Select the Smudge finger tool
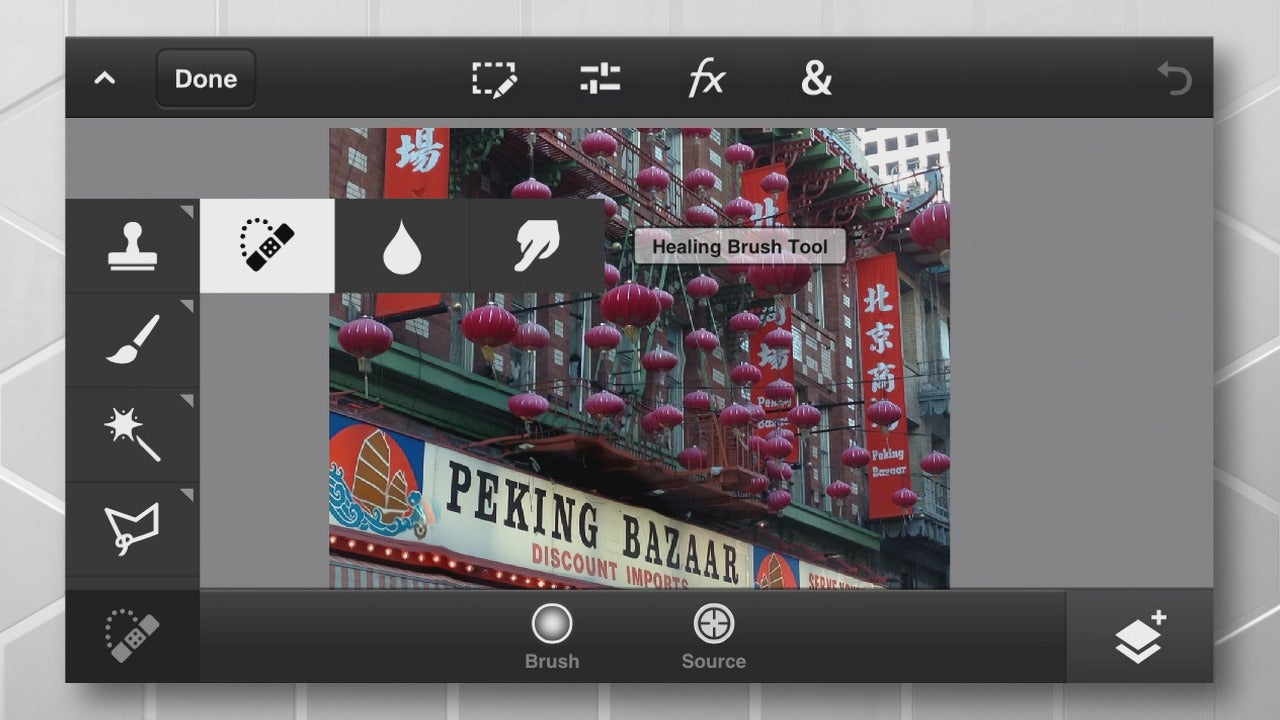The image size is (1280, 720). coord(537,246)
